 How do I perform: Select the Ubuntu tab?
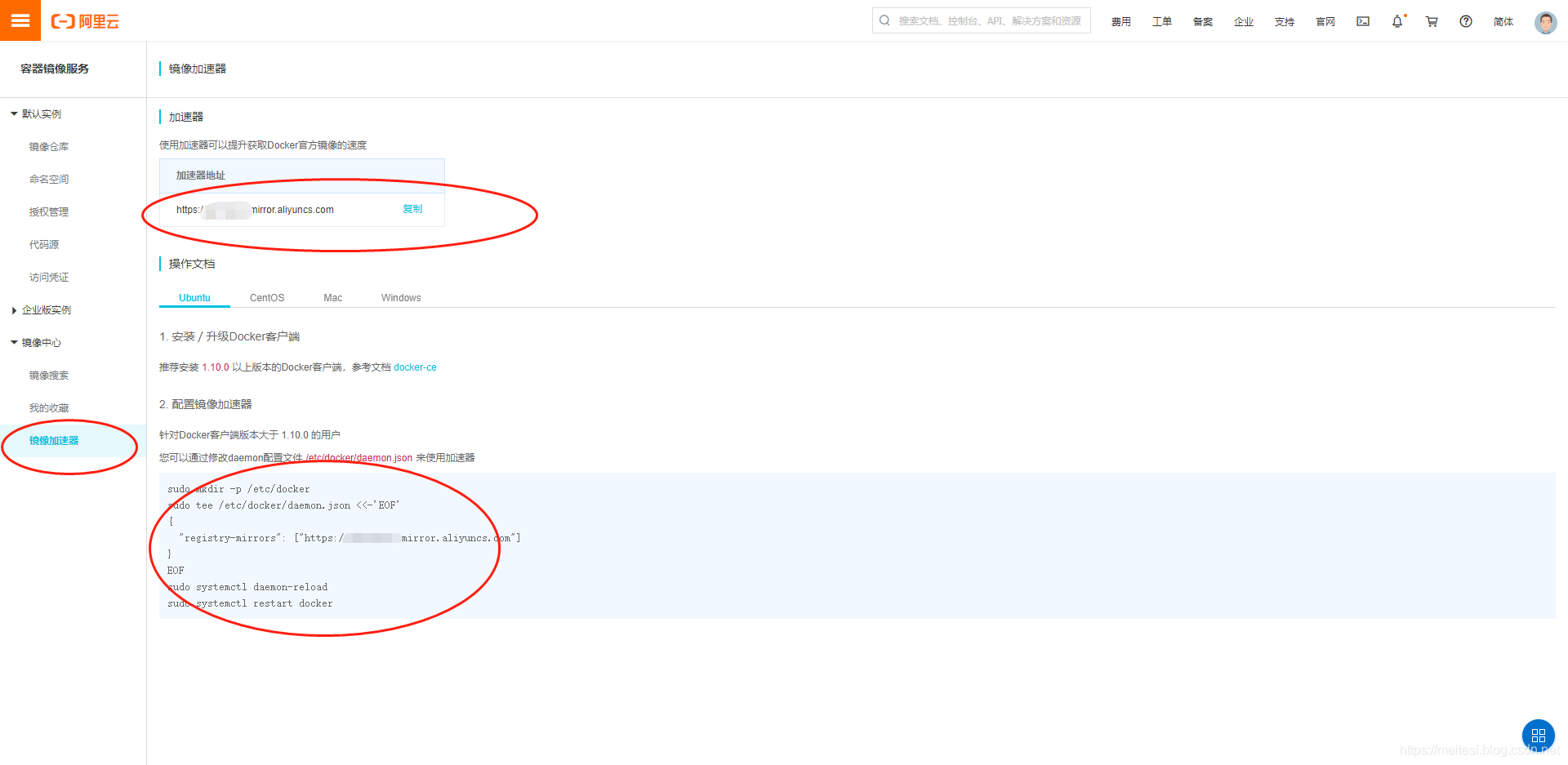[x=194, y=298]
